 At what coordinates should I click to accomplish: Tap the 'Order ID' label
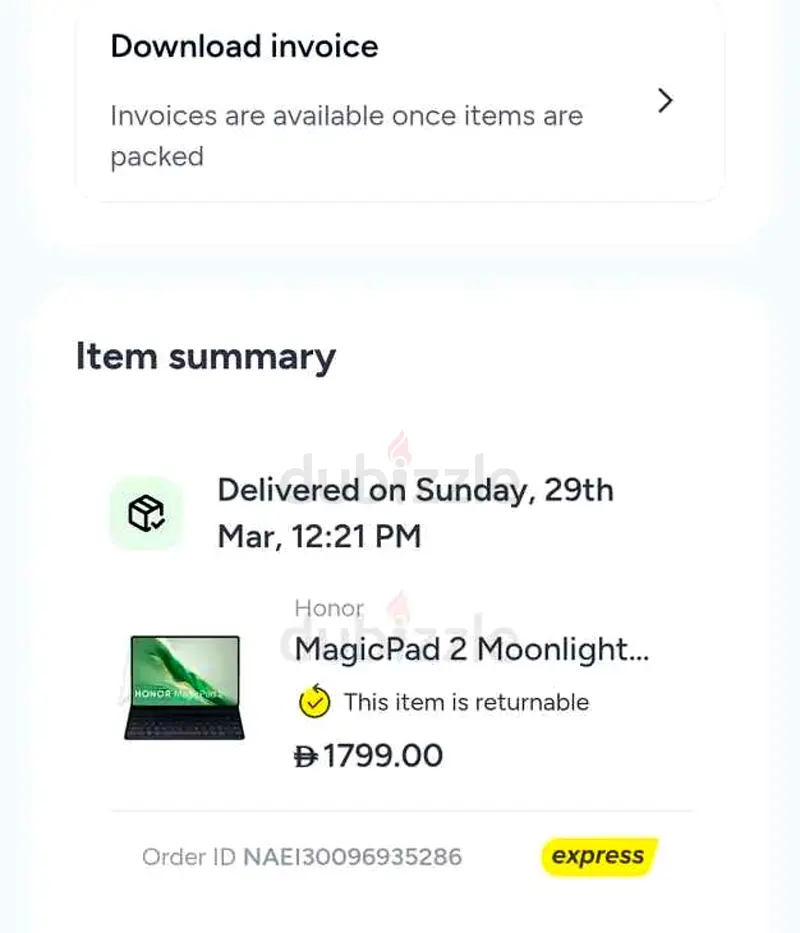coord(188,857)
